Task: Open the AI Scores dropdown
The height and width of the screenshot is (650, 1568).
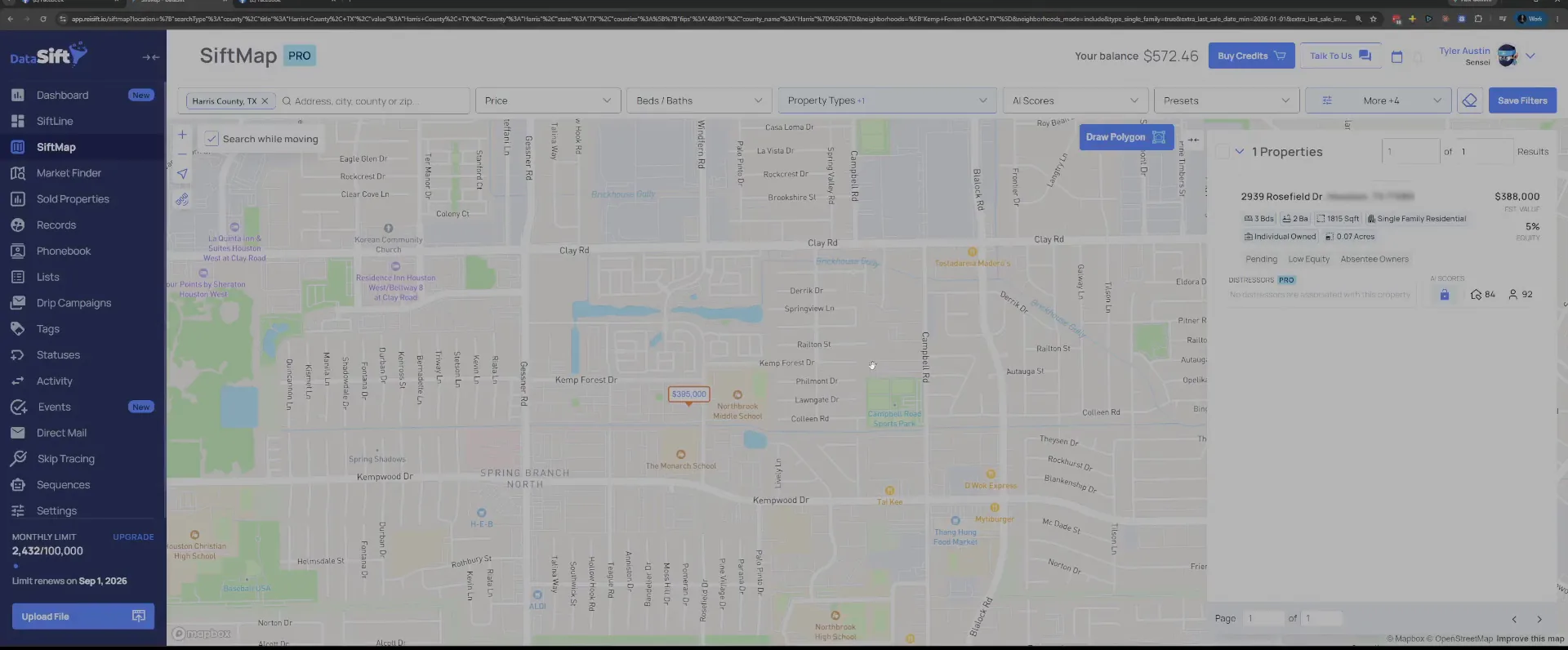Action: point(1076,100)
